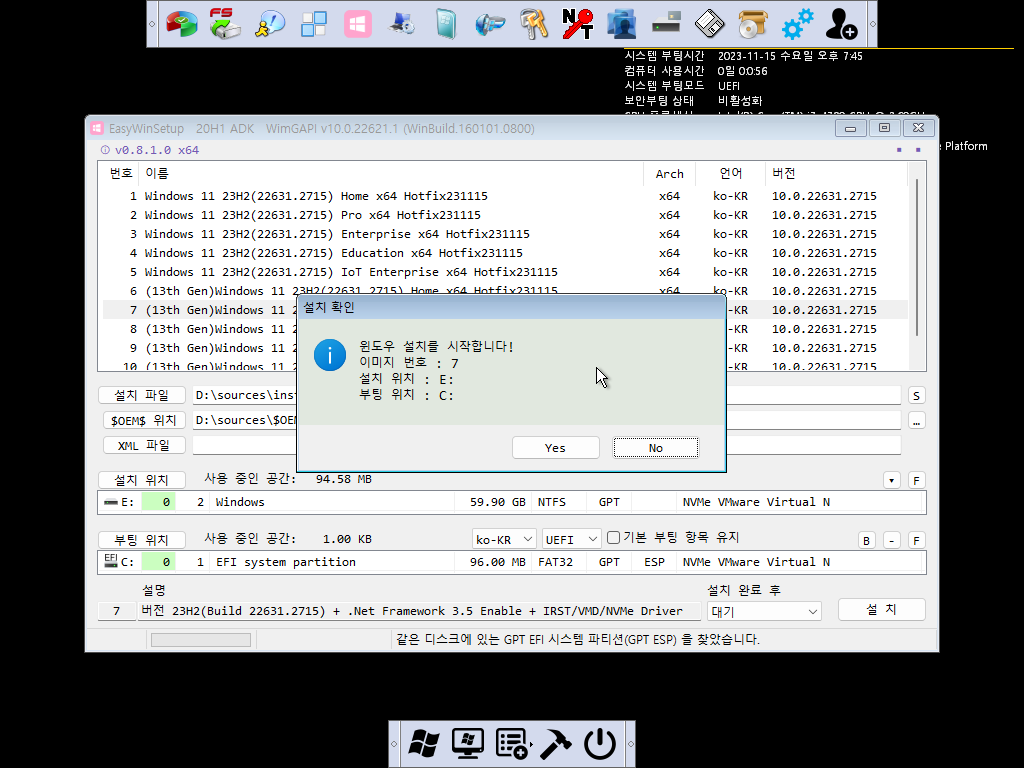Click the description field 버전 23H2(Build 22631.2715)
The image size is (1024, 768).
(418, 611)
